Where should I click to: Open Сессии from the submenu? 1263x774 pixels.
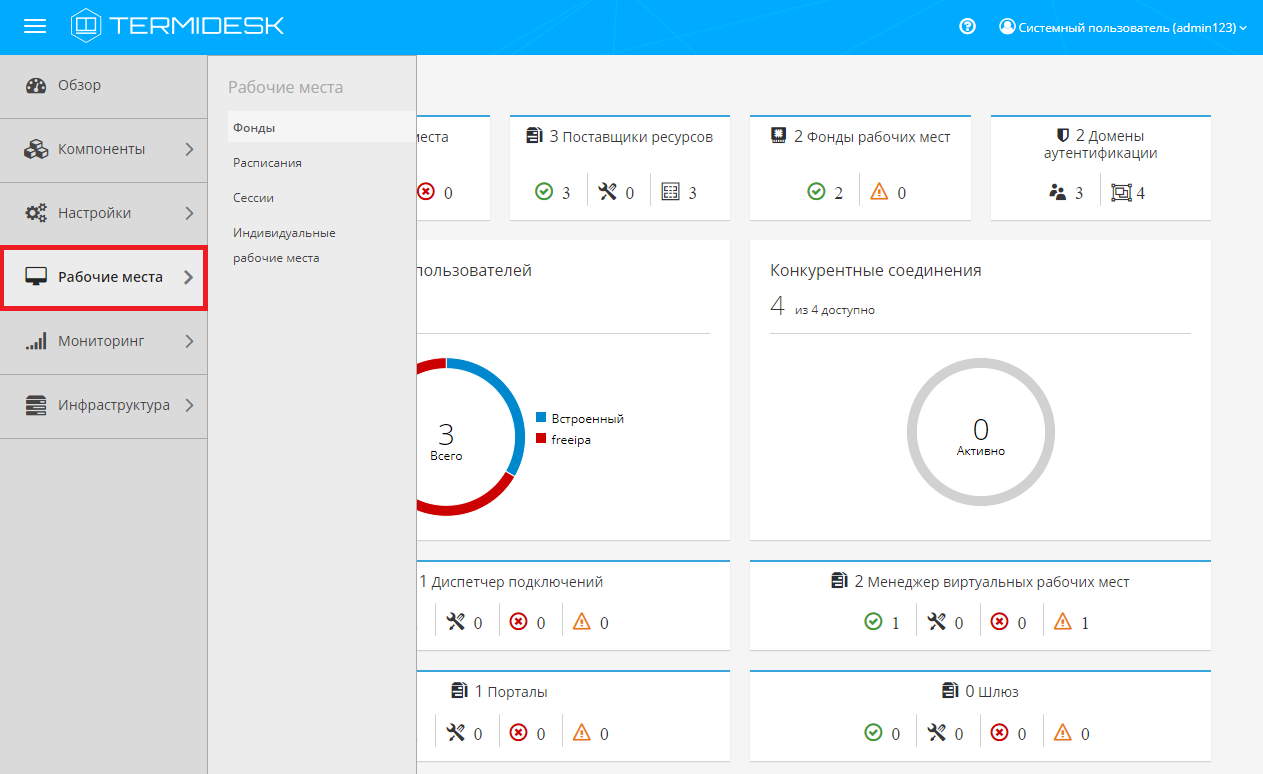(x=253, y=198)
